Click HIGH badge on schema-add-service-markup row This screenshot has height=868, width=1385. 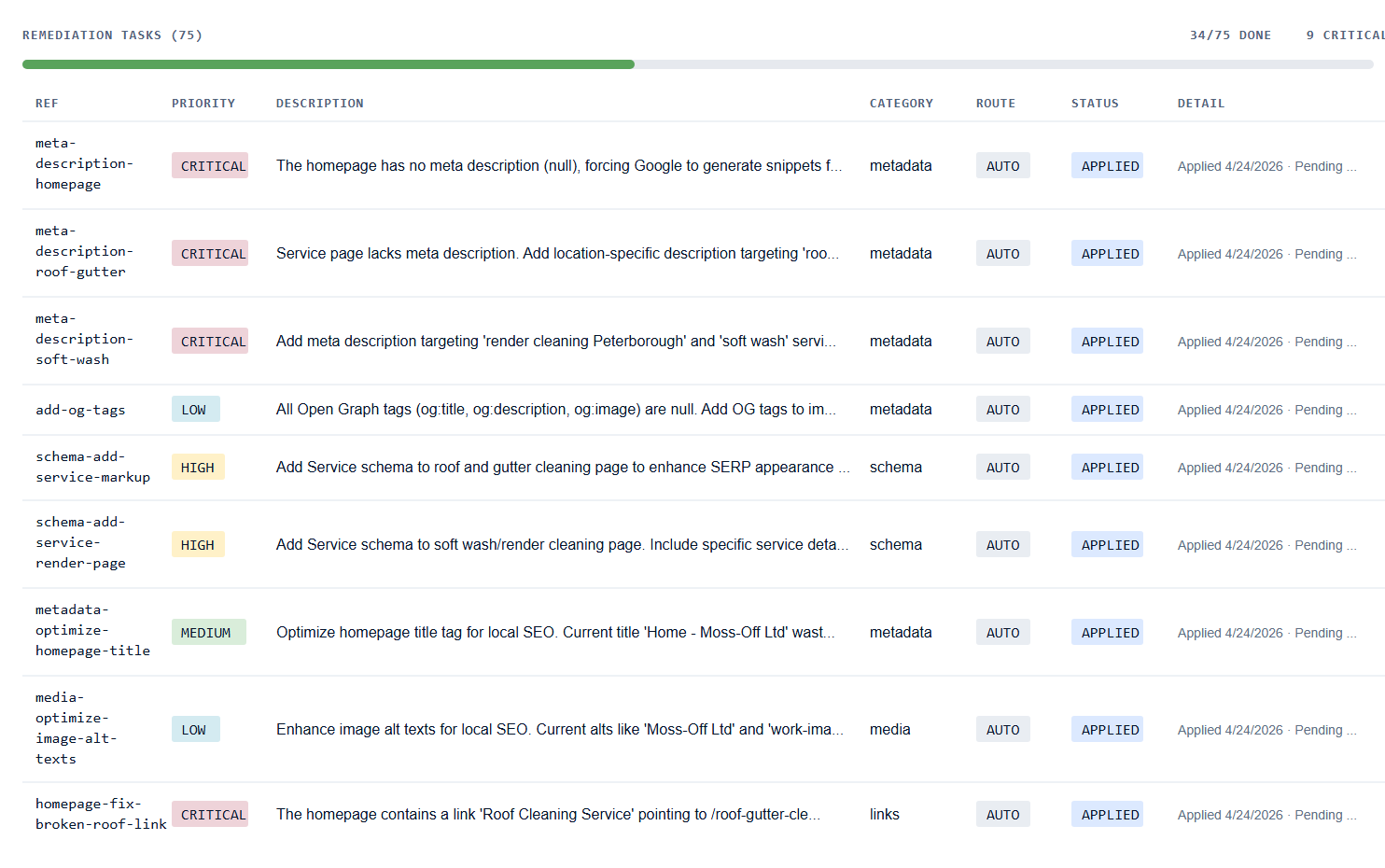coord(198,468)
